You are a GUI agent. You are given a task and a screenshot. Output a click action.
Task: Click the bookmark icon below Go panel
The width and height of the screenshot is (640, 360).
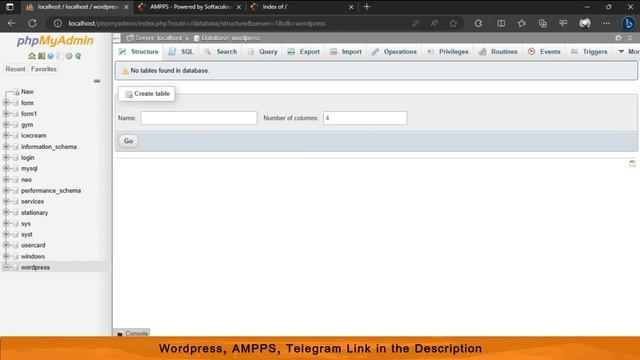632,164
